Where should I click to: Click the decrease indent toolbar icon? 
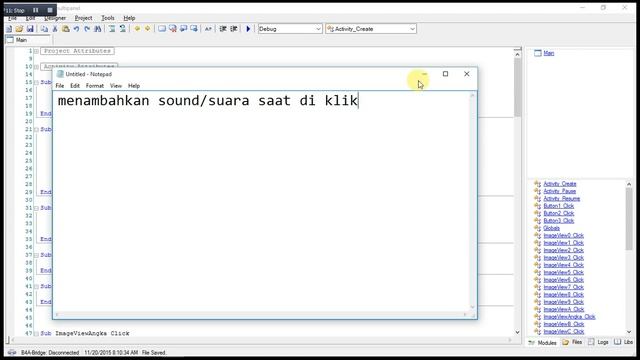pos(233,29)
